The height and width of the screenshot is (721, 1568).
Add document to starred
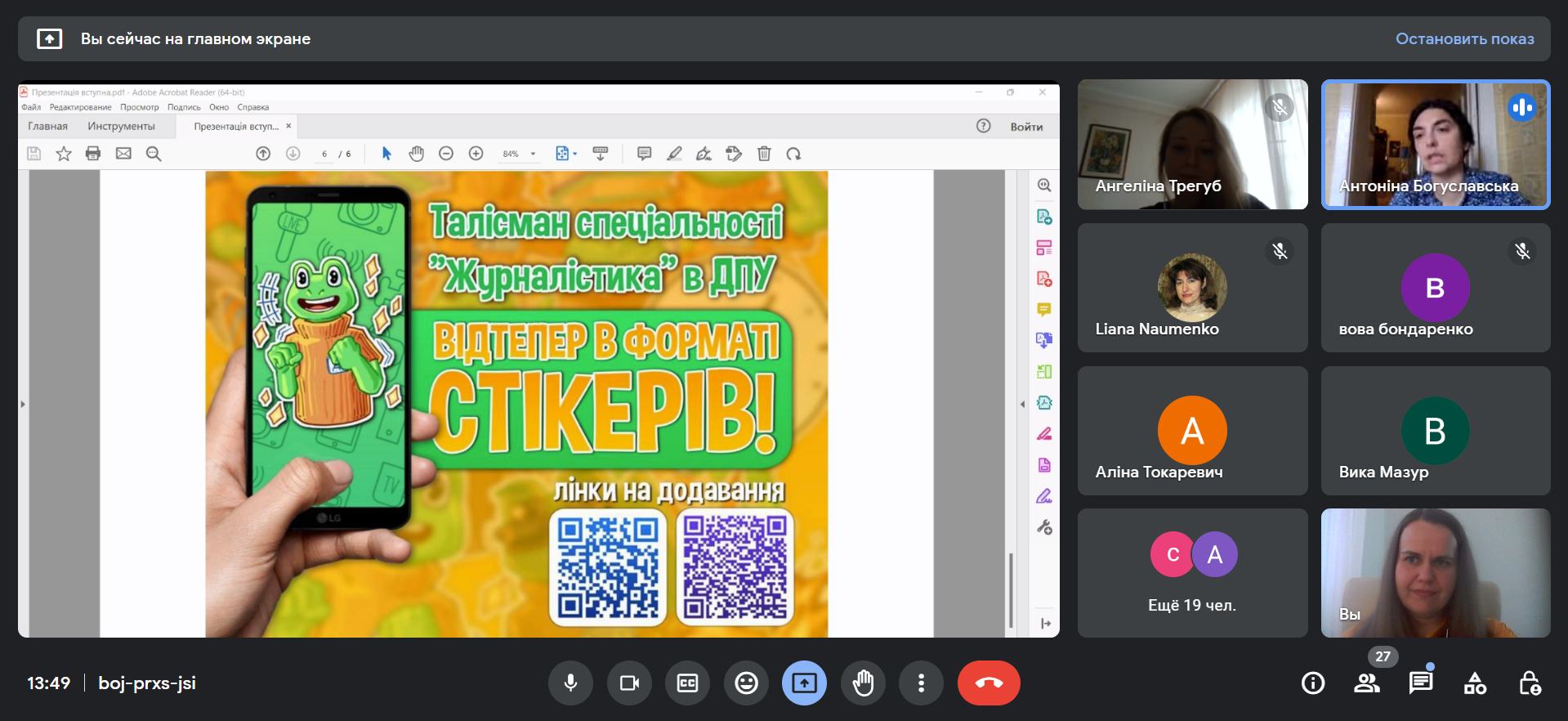pyautogui.click(x=64, y=154)
